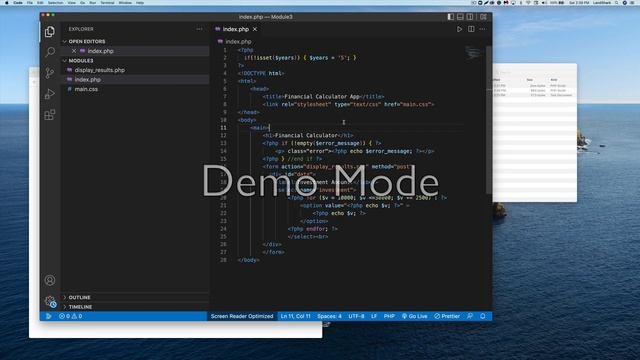The height and width of the screenshot is (360, 640).
Task: Start Go Live server
Action: coord(415,316)
